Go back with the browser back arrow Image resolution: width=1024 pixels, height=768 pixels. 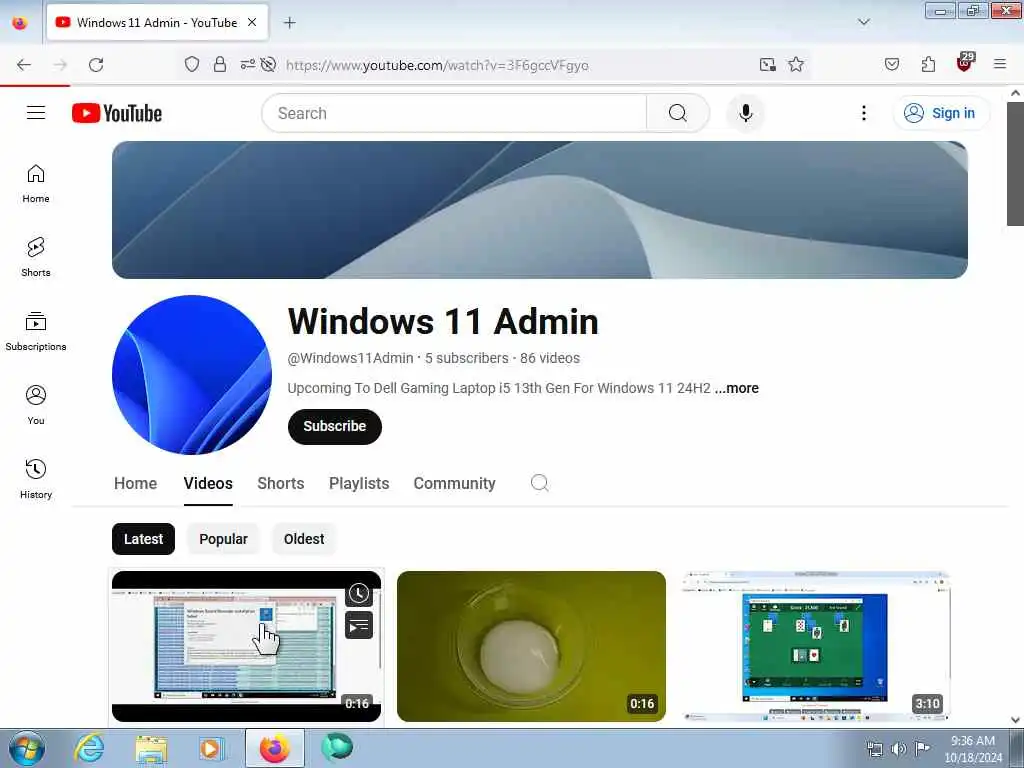pos(24,65)
